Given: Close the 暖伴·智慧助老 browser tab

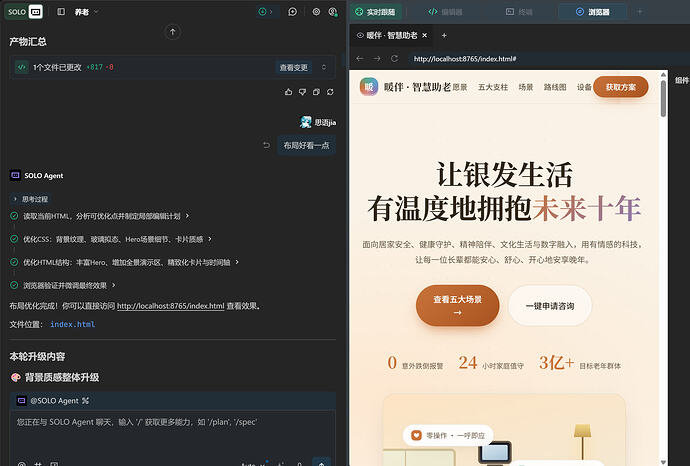Looking at the screenshot, I should click(425, 35).
